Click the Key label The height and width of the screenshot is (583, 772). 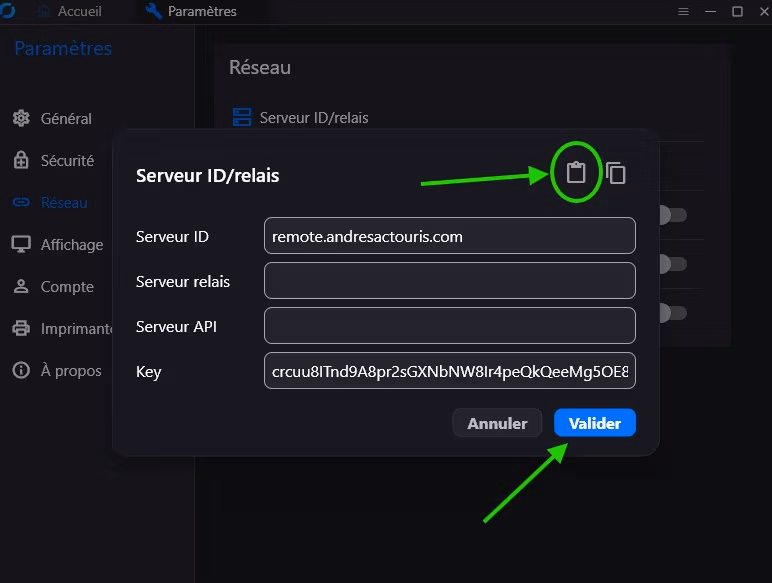[x=148, y=372]
